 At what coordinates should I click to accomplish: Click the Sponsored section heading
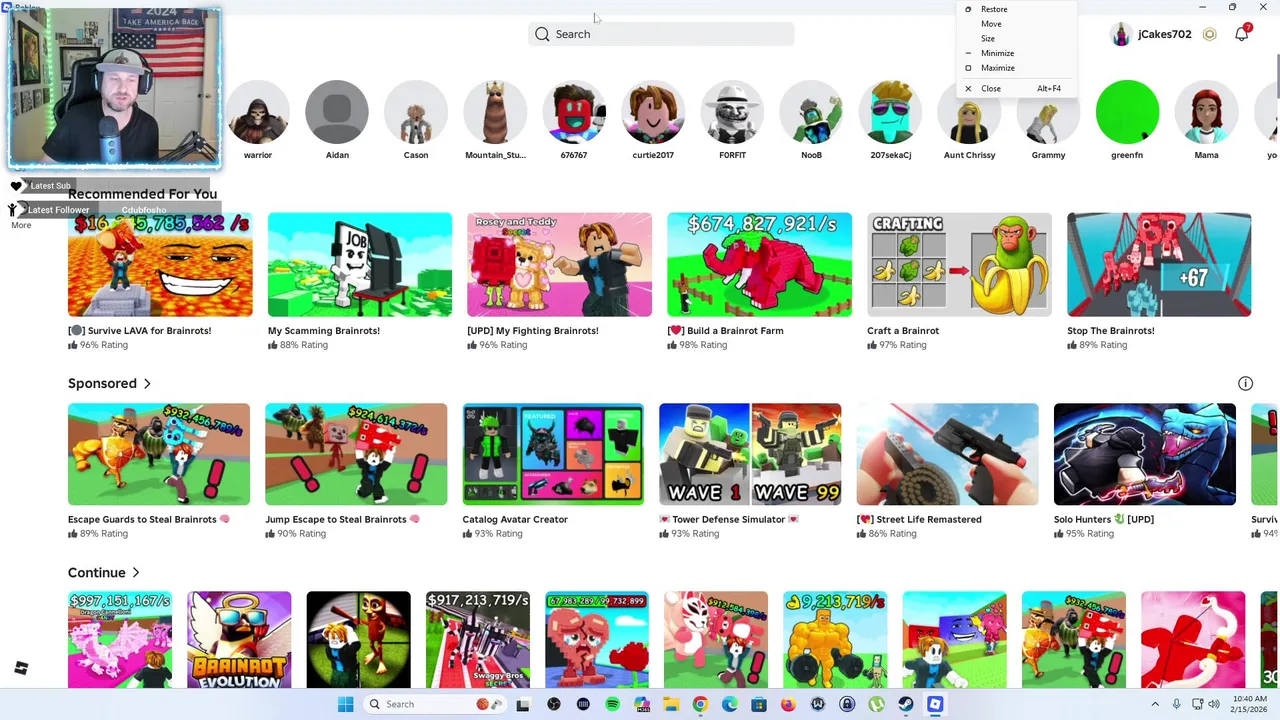[102, 384]
